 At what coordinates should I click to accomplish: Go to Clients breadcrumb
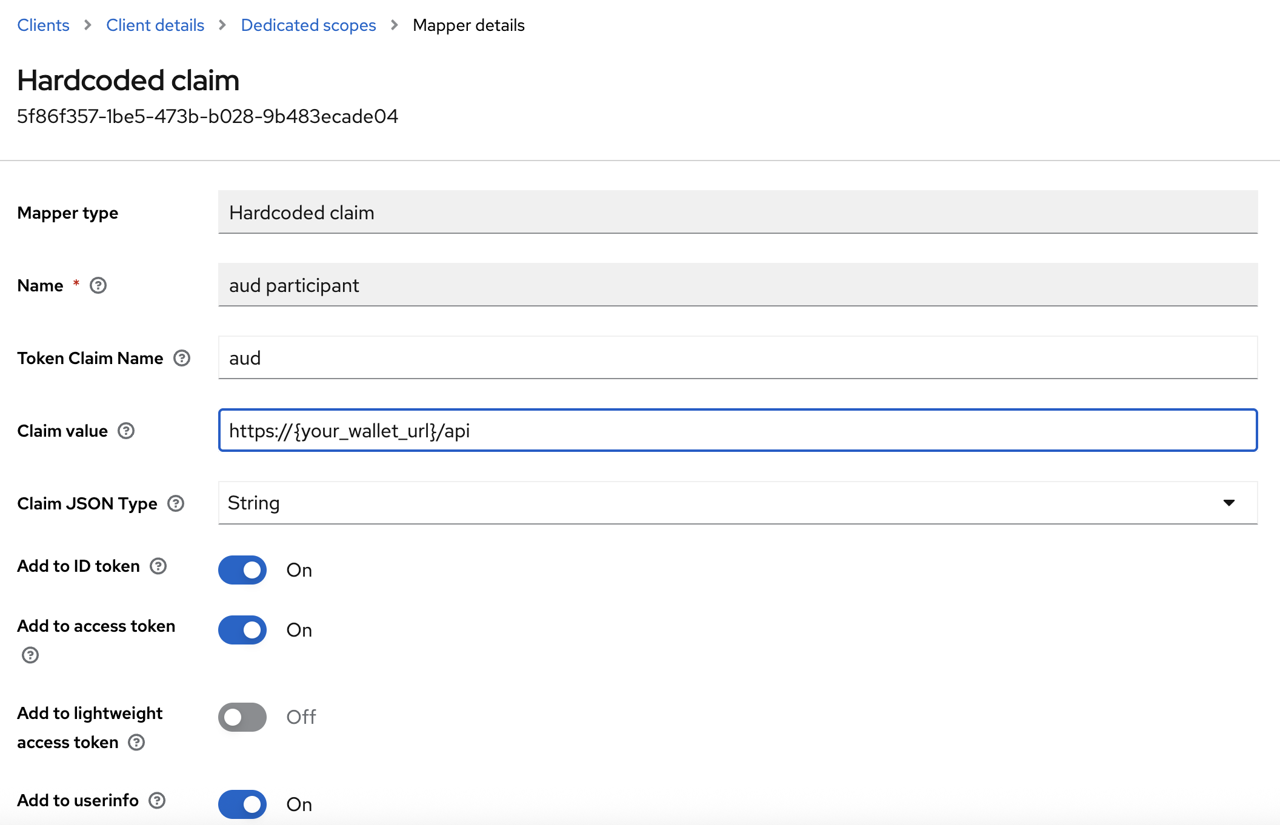click(x=43, y=25)
